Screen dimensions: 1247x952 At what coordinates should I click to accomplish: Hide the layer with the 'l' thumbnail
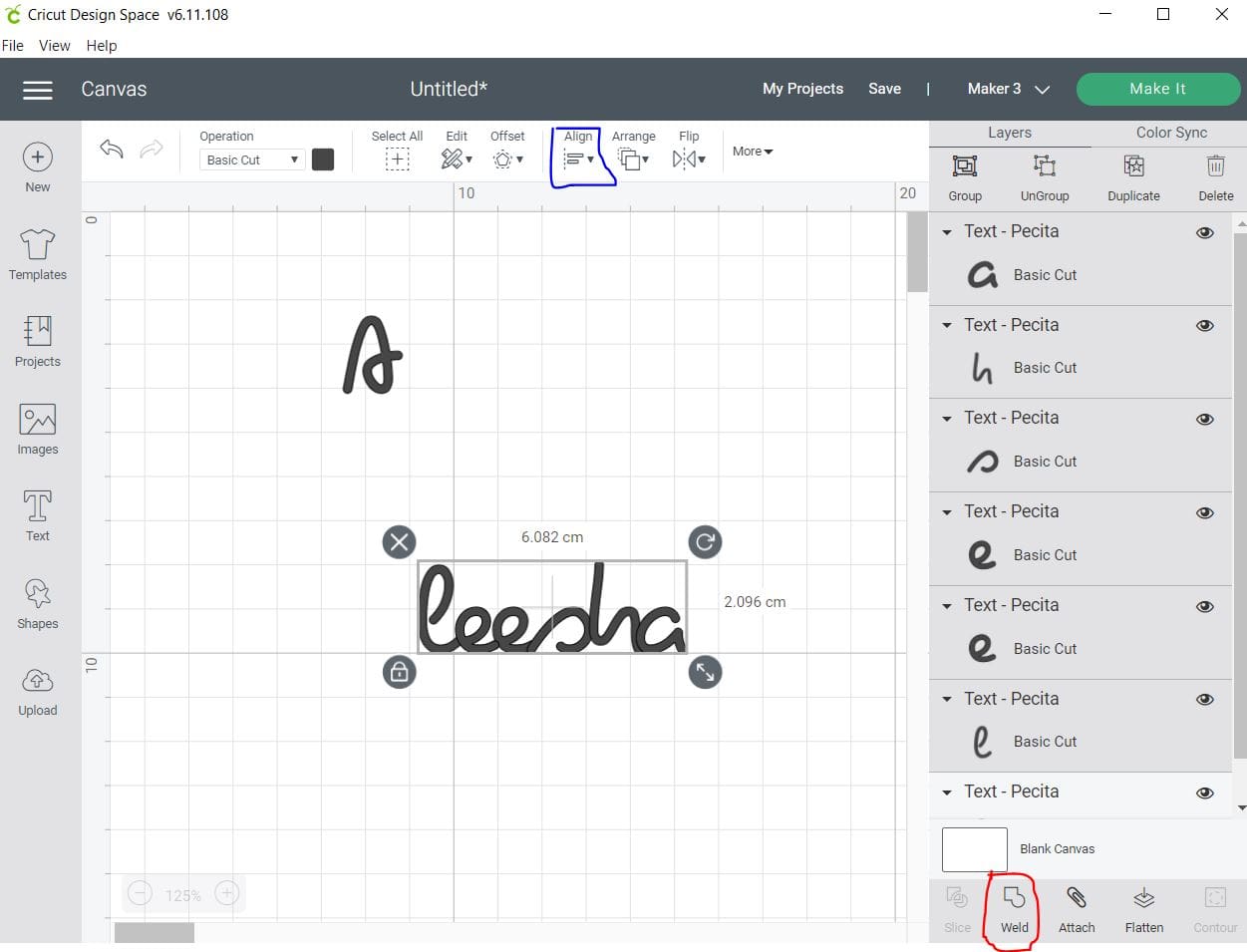click(x=1205, y=700)
